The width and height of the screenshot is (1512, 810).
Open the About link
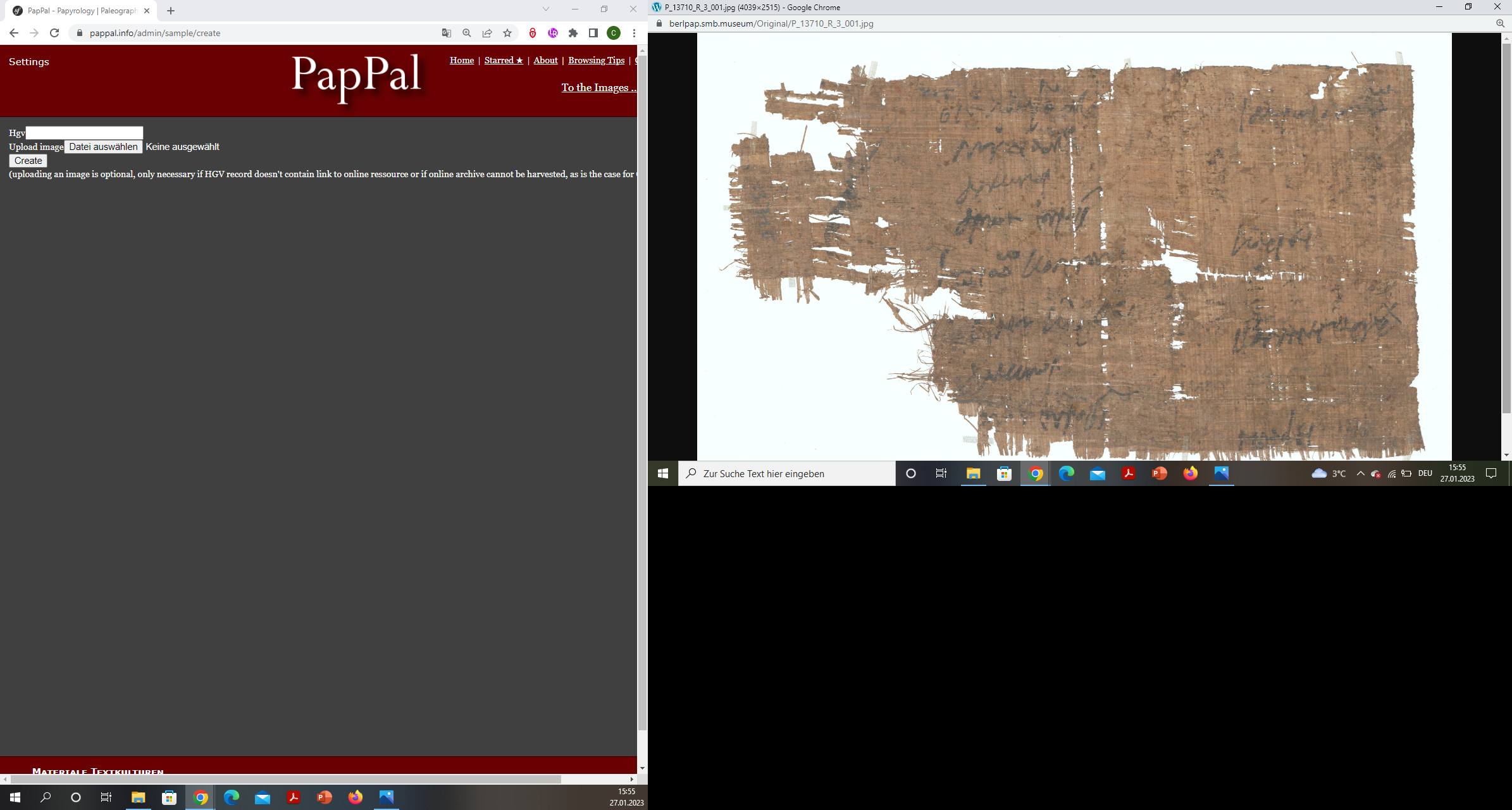(x=545, y=60)
